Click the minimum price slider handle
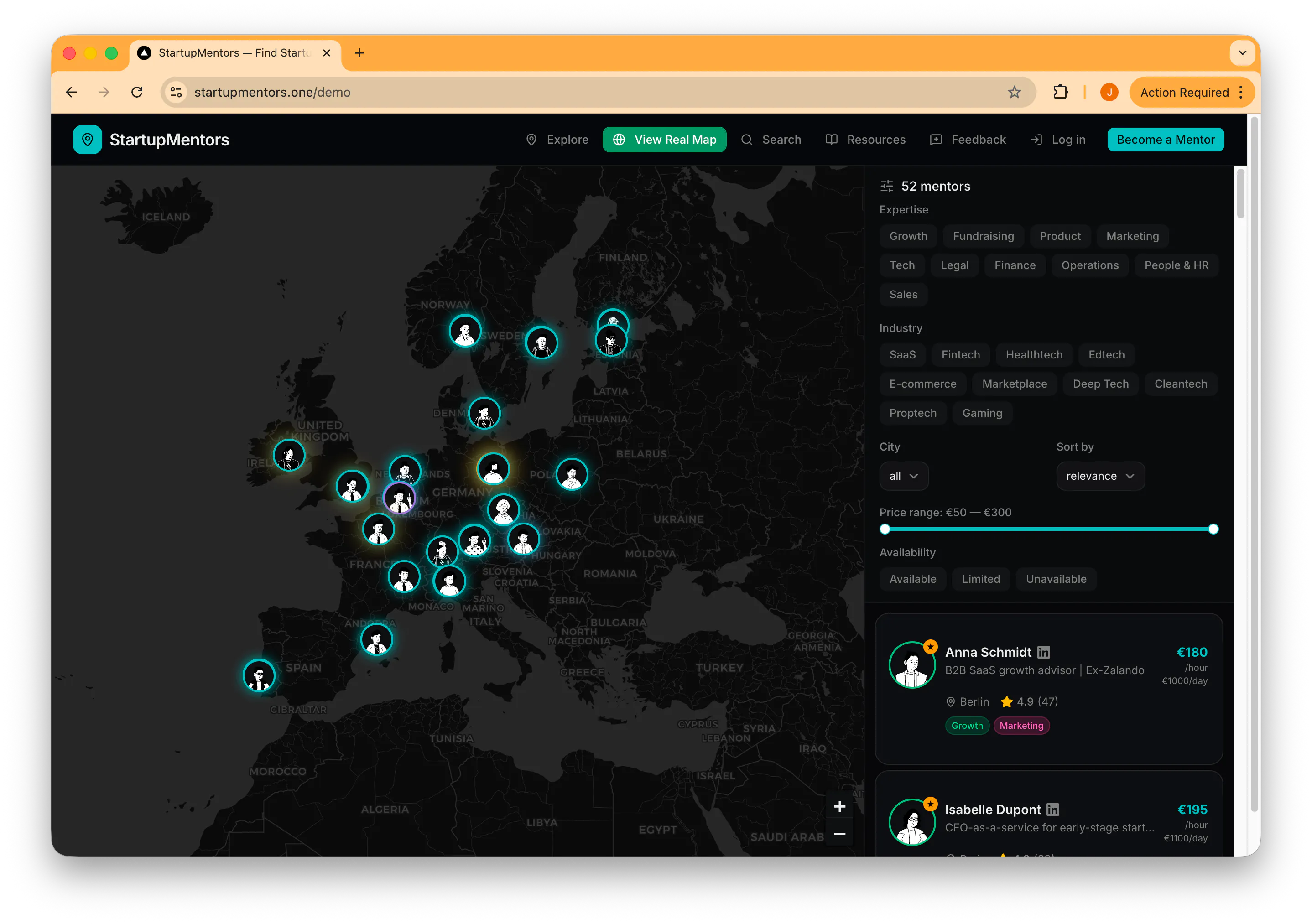This screenshot has height=924, width=1312. (x=885, y=529)
